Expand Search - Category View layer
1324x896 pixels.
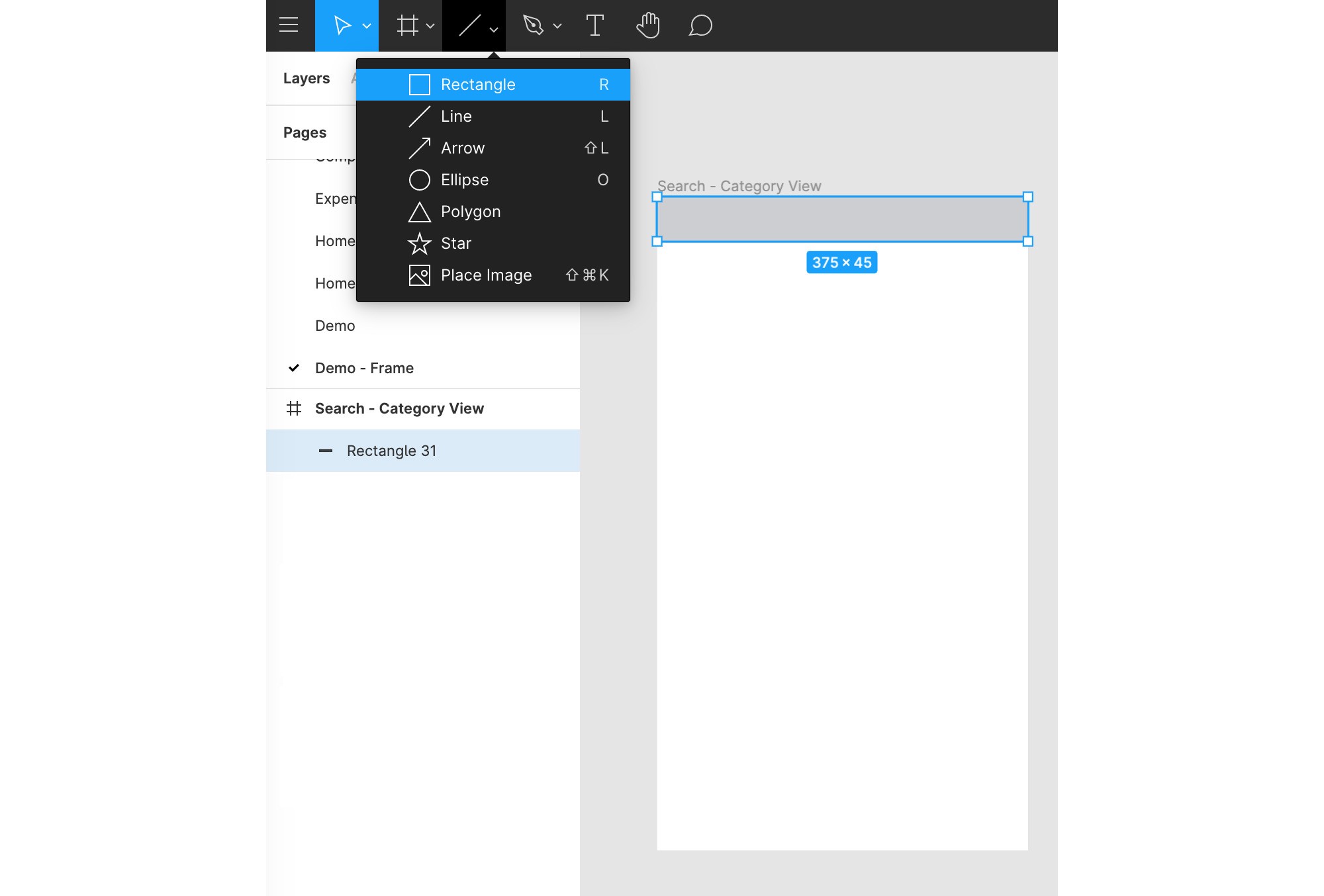tap(278, 408)
